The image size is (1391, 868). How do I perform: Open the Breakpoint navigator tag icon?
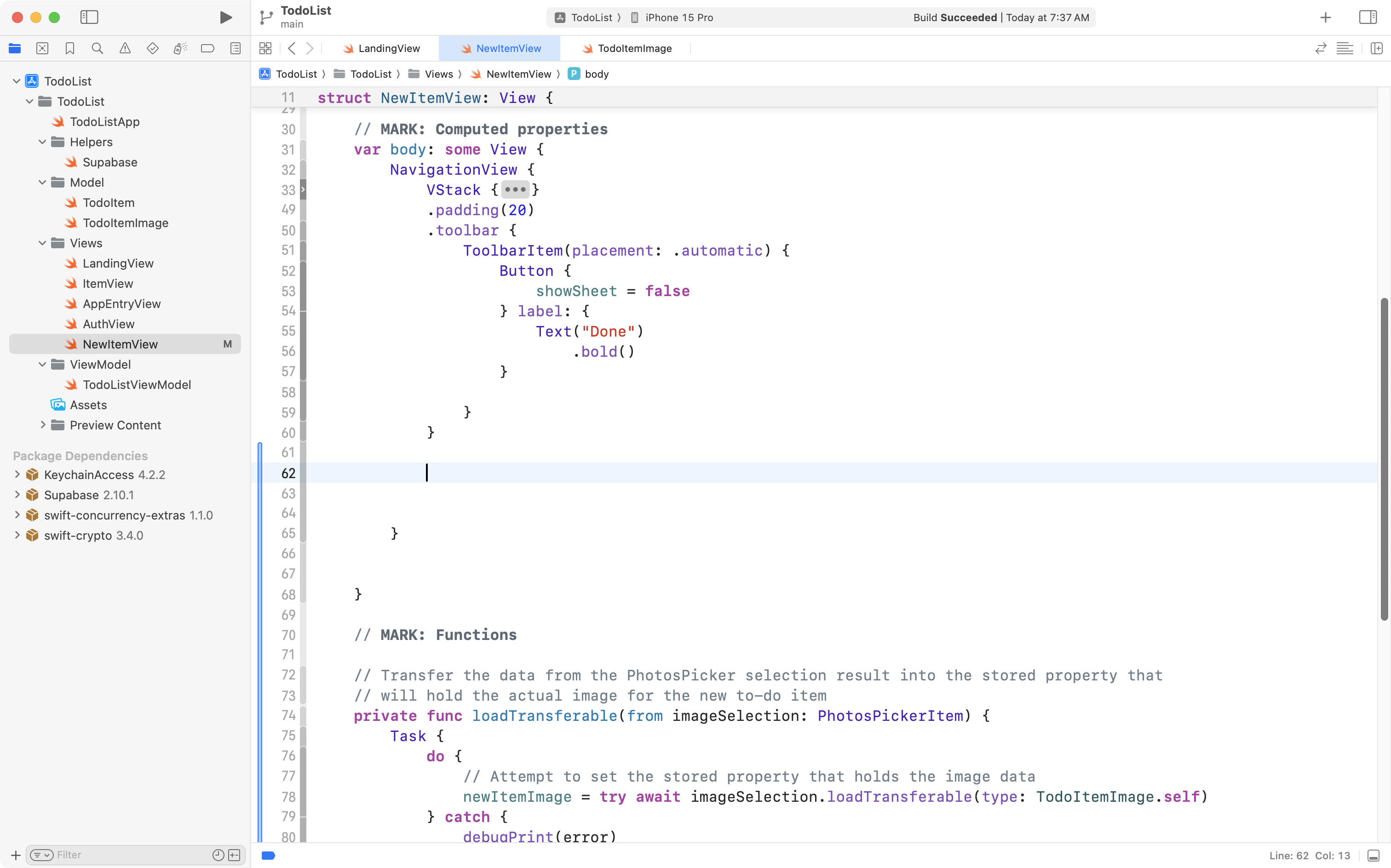coord(207,48)
